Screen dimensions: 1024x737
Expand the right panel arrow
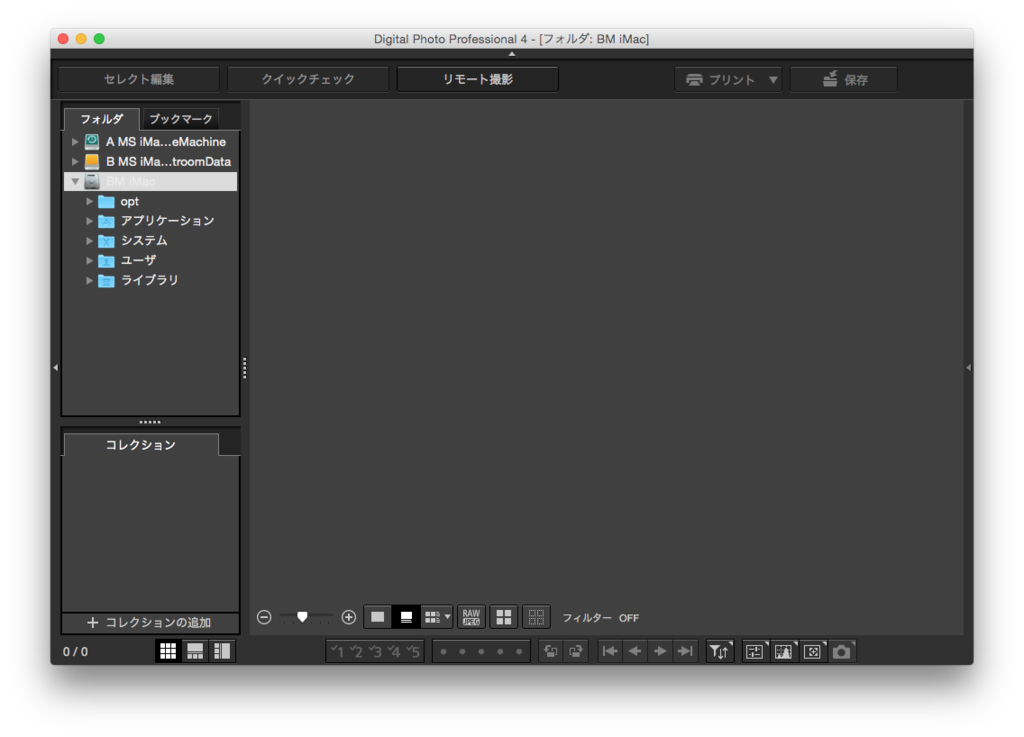pos(968,368)
